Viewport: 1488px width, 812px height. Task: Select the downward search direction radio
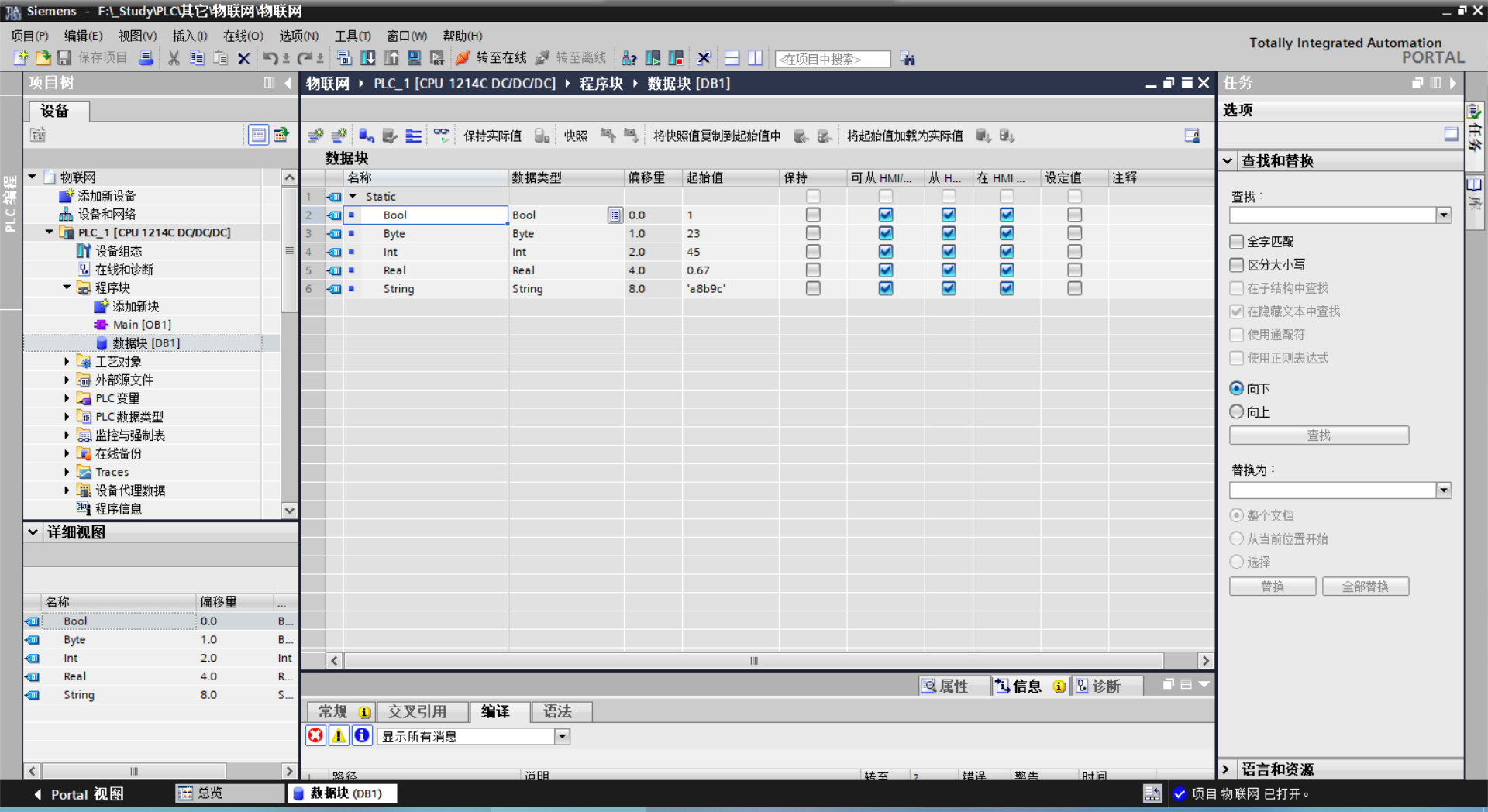click(x=1237, y=388)
